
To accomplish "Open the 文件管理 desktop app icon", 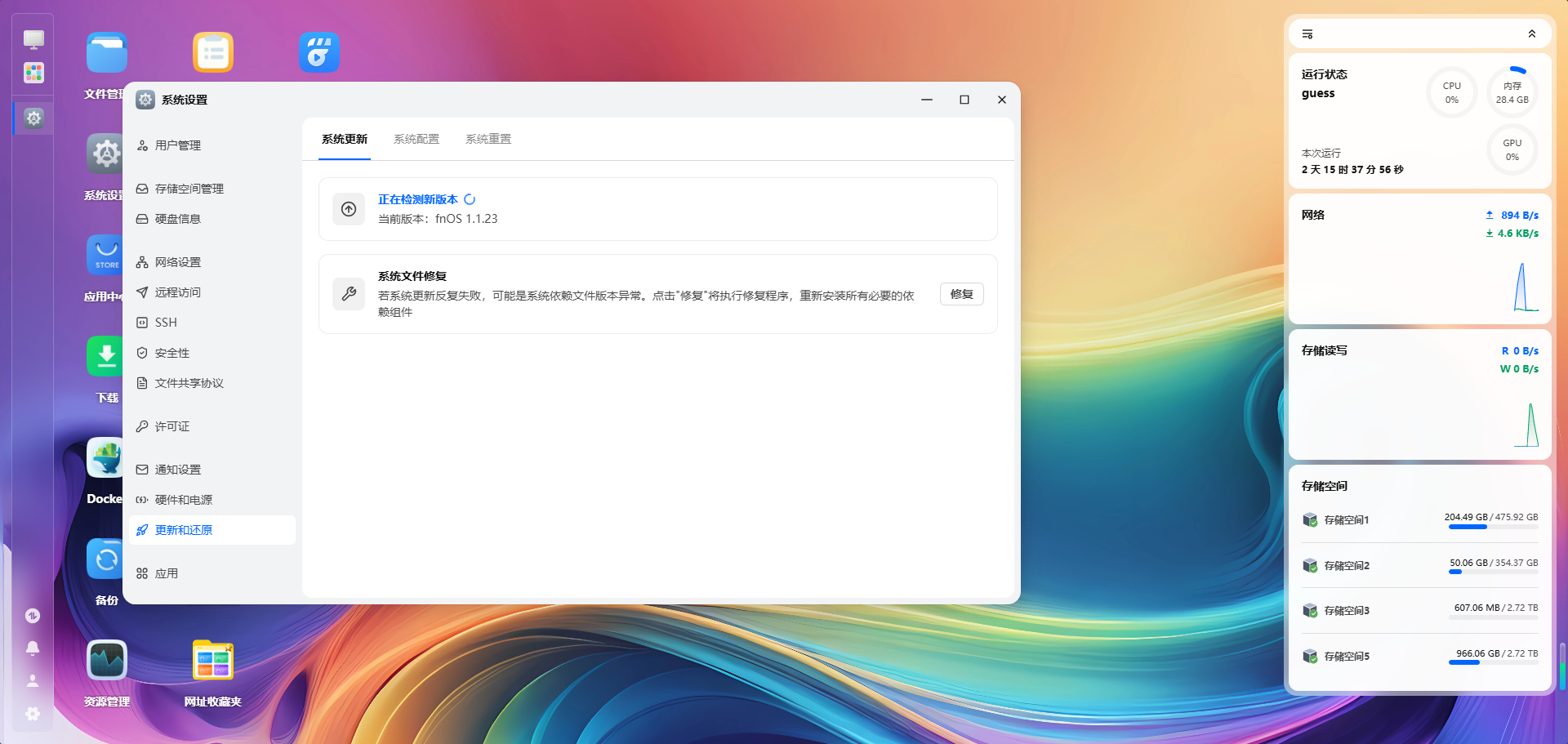I will click(107, 53).
